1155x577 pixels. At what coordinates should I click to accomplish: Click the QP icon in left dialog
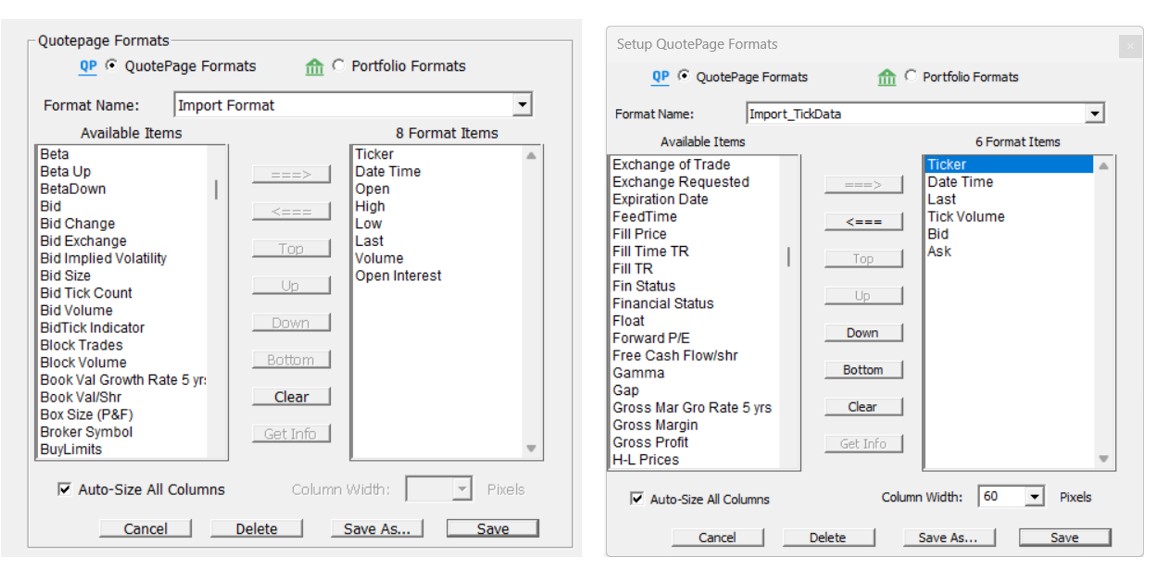[87, 67]
